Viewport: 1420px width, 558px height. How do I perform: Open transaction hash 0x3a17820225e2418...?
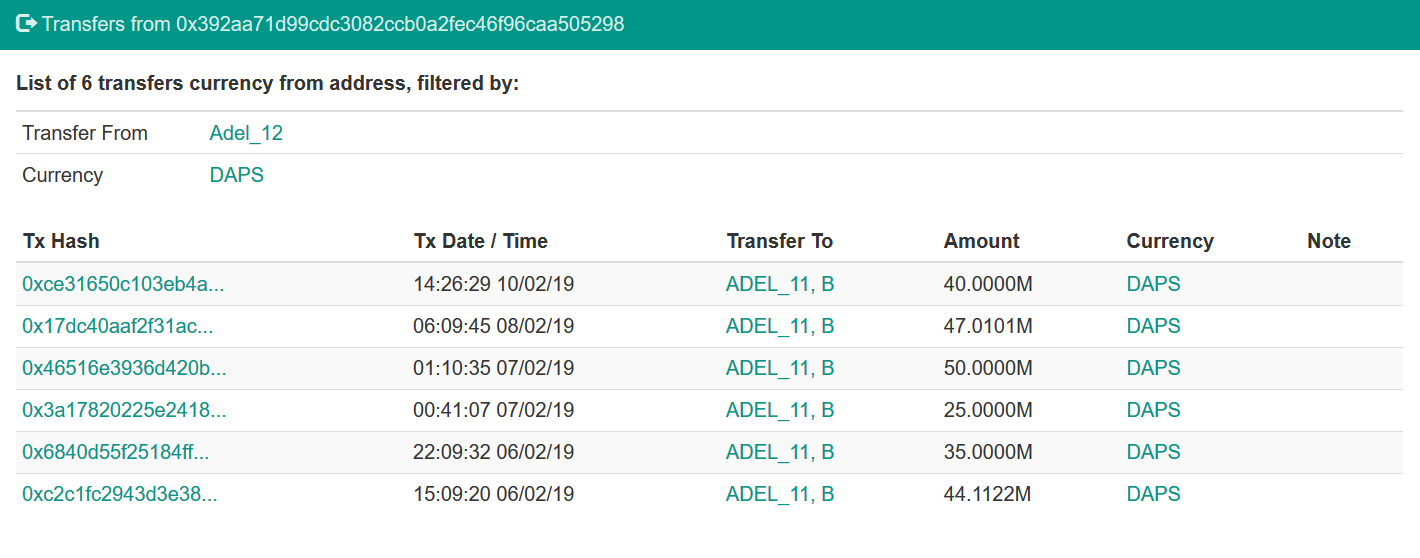click(x=124, y=410)
